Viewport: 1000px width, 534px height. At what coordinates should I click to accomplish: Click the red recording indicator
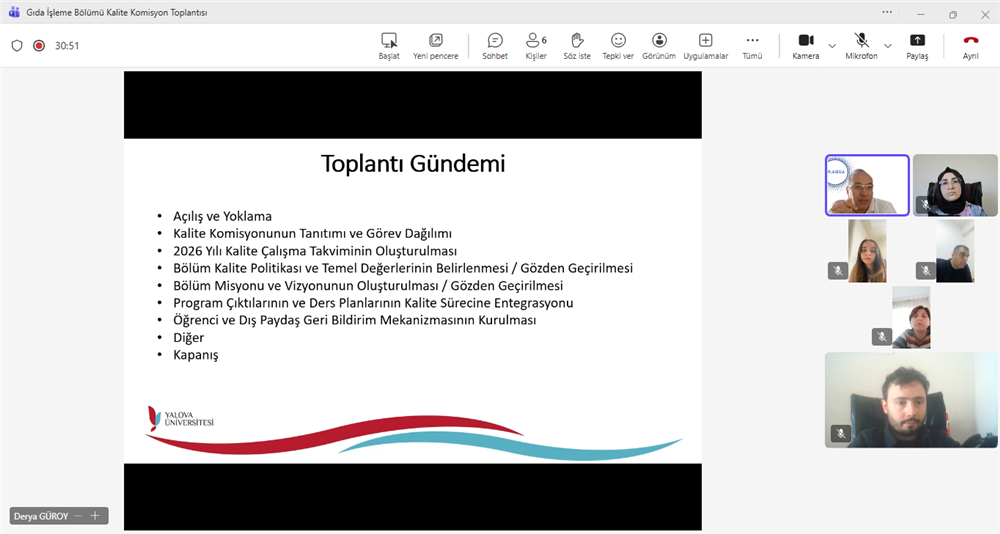pyautogui.click(x=39, y=45)
